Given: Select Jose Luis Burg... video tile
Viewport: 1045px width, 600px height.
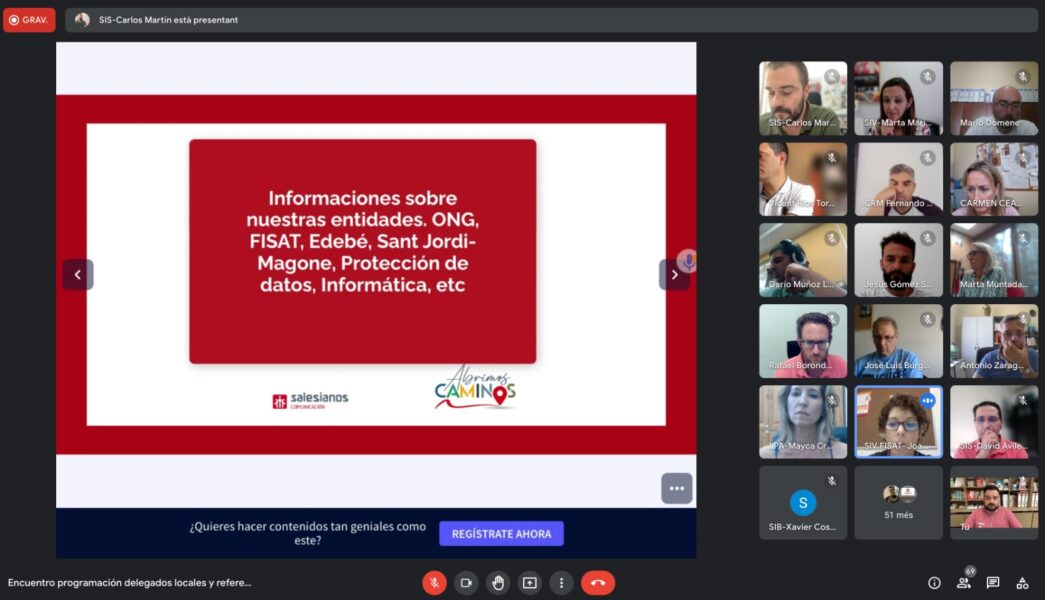Looking at the screenshot, I should (x=898, y=341).
